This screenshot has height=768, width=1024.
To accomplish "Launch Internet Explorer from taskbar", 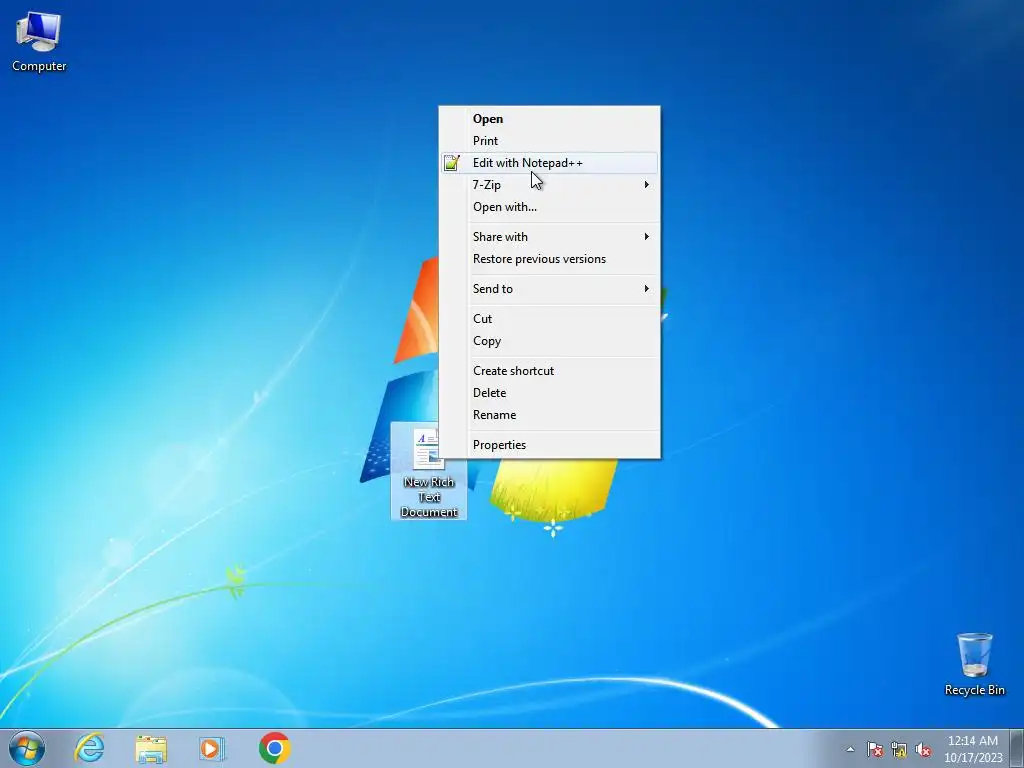I will click(89, 748).
